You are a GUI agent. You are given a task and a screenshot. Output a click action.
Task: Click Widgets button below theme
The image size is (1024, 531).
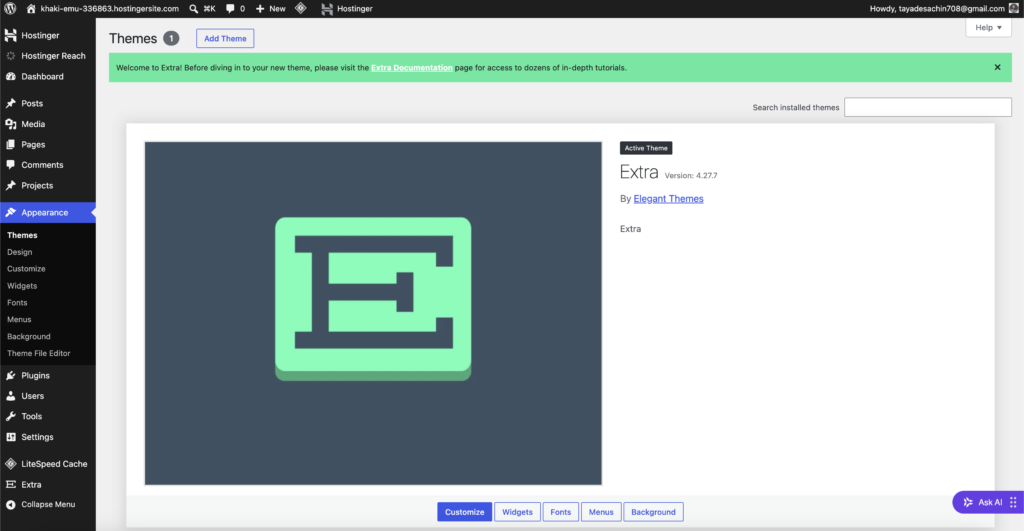(517, 512)
